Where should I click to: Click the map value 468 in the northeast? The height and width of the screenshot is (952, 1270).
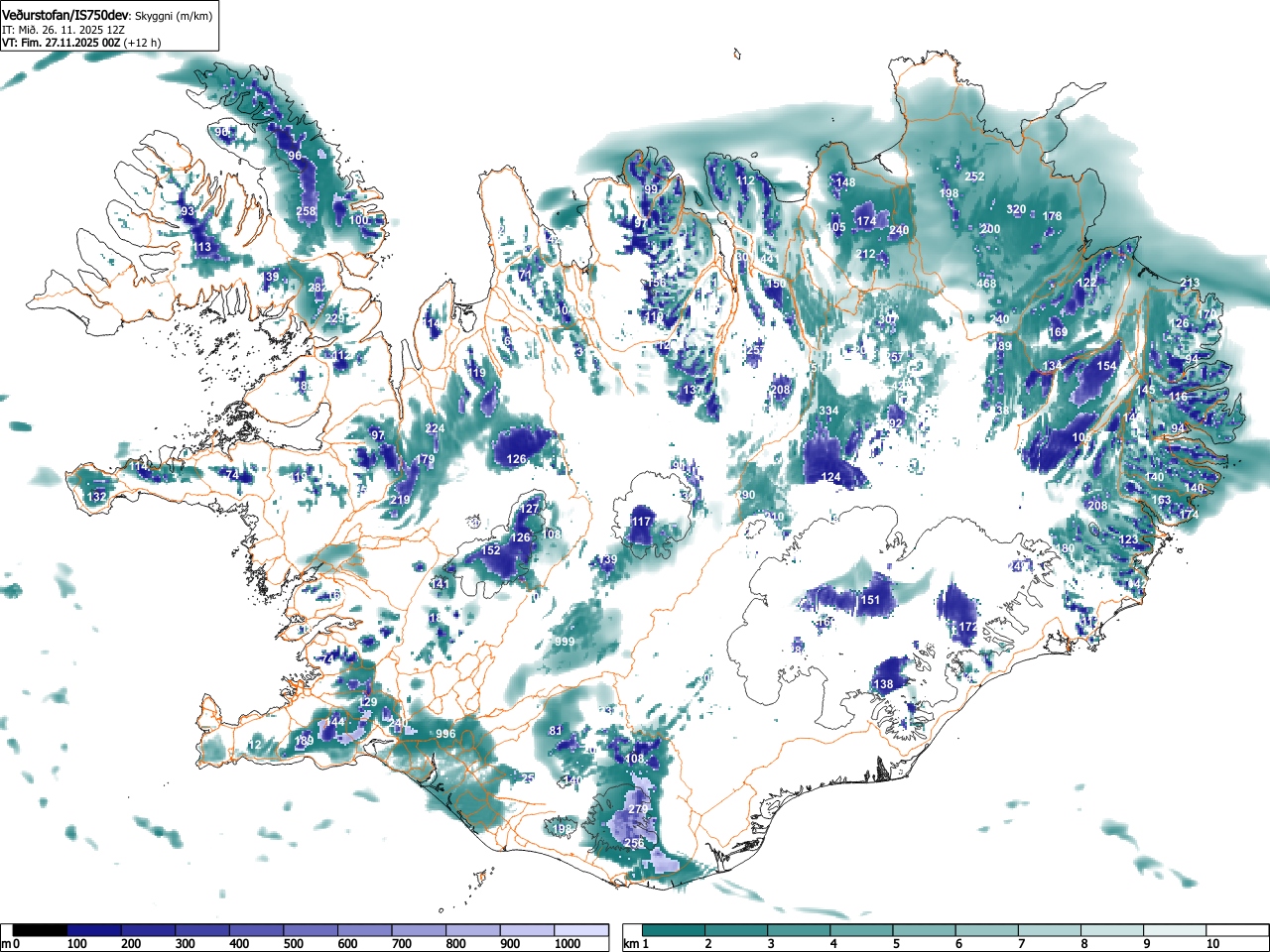[986, 284]
